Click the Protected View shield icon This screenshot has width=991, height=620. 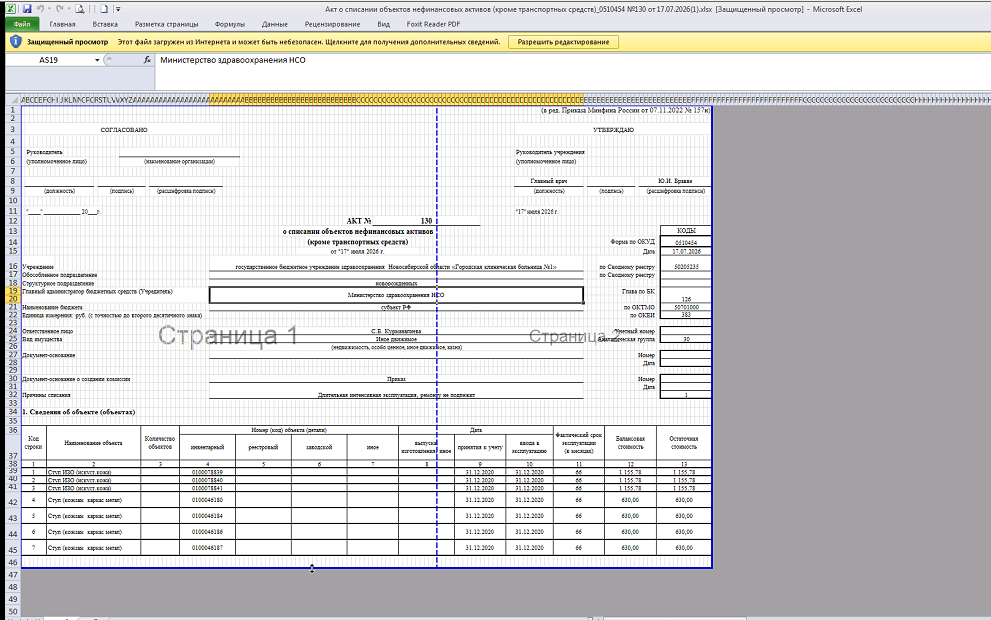click(16, 42)
